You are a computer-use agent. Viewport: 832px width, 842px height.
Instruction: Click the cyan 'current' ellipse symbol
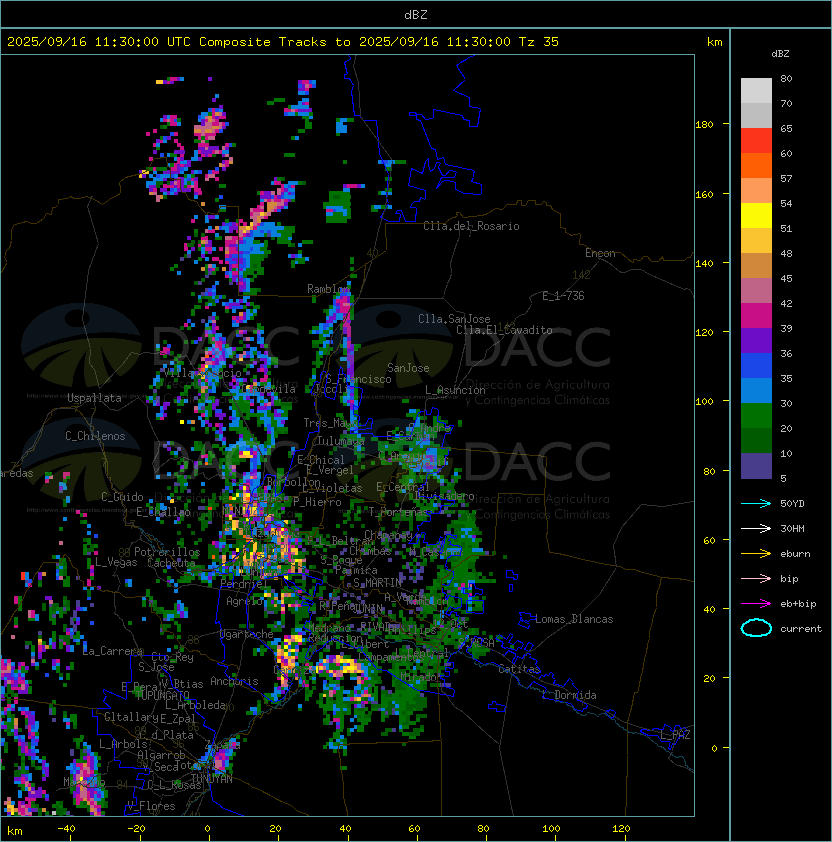[756, 628]
